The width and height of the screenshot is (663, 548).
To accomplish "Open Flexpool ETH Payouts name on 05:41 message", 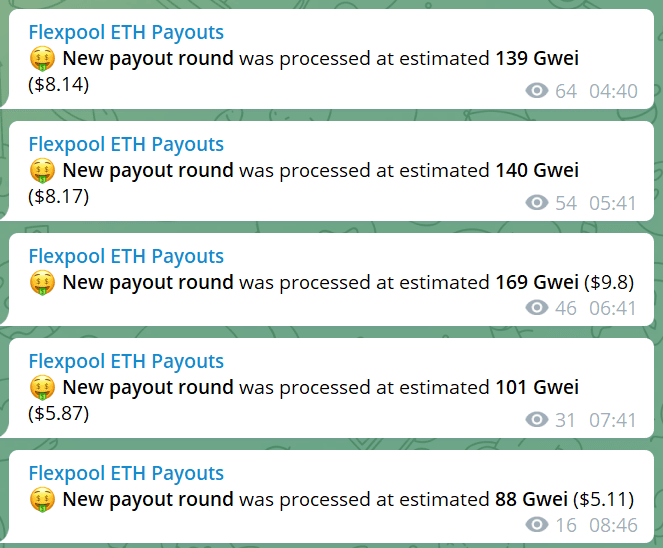I will 126,145.
